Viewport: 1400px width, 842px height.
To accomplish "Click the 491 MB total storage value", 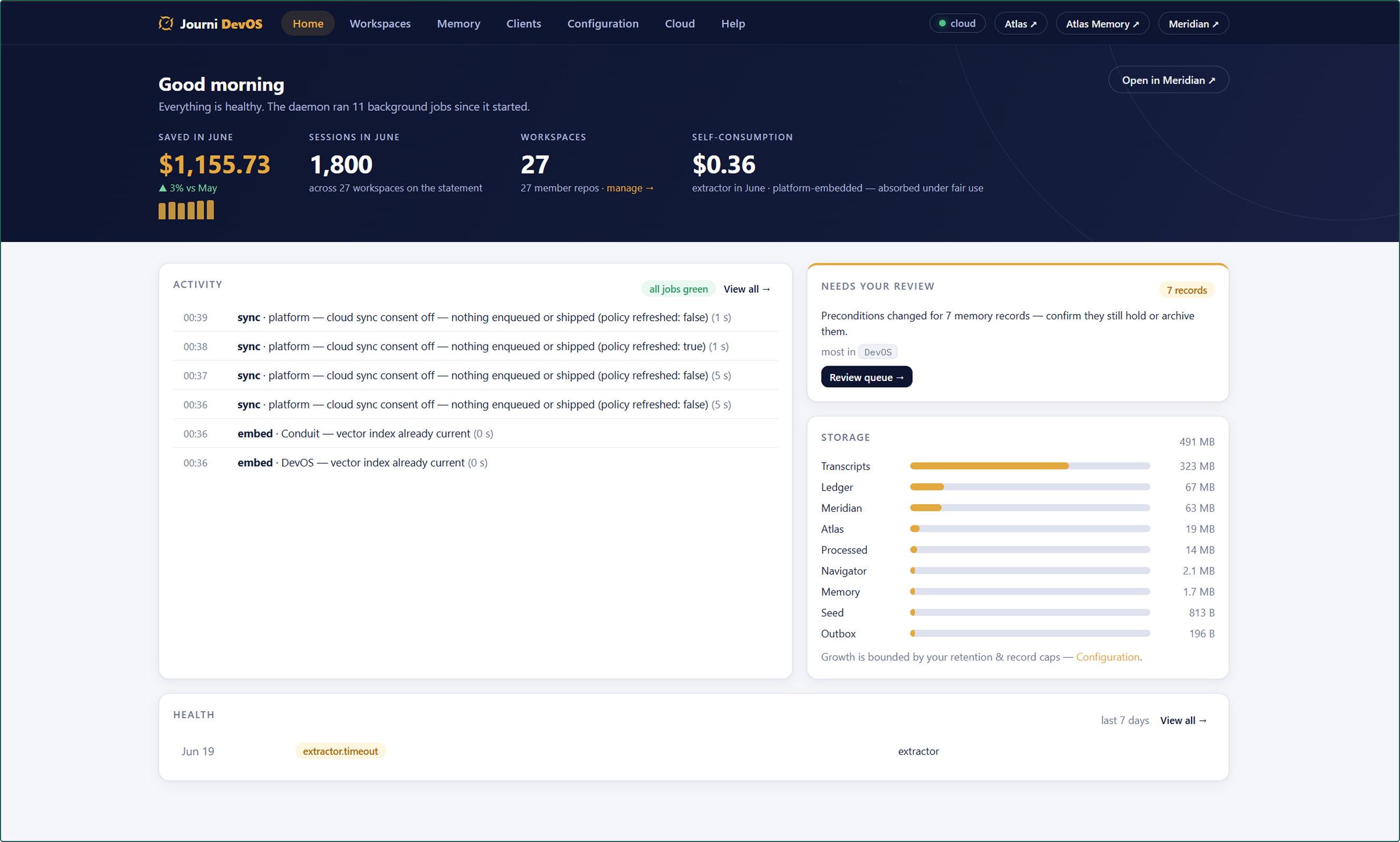I will 1197,442.
